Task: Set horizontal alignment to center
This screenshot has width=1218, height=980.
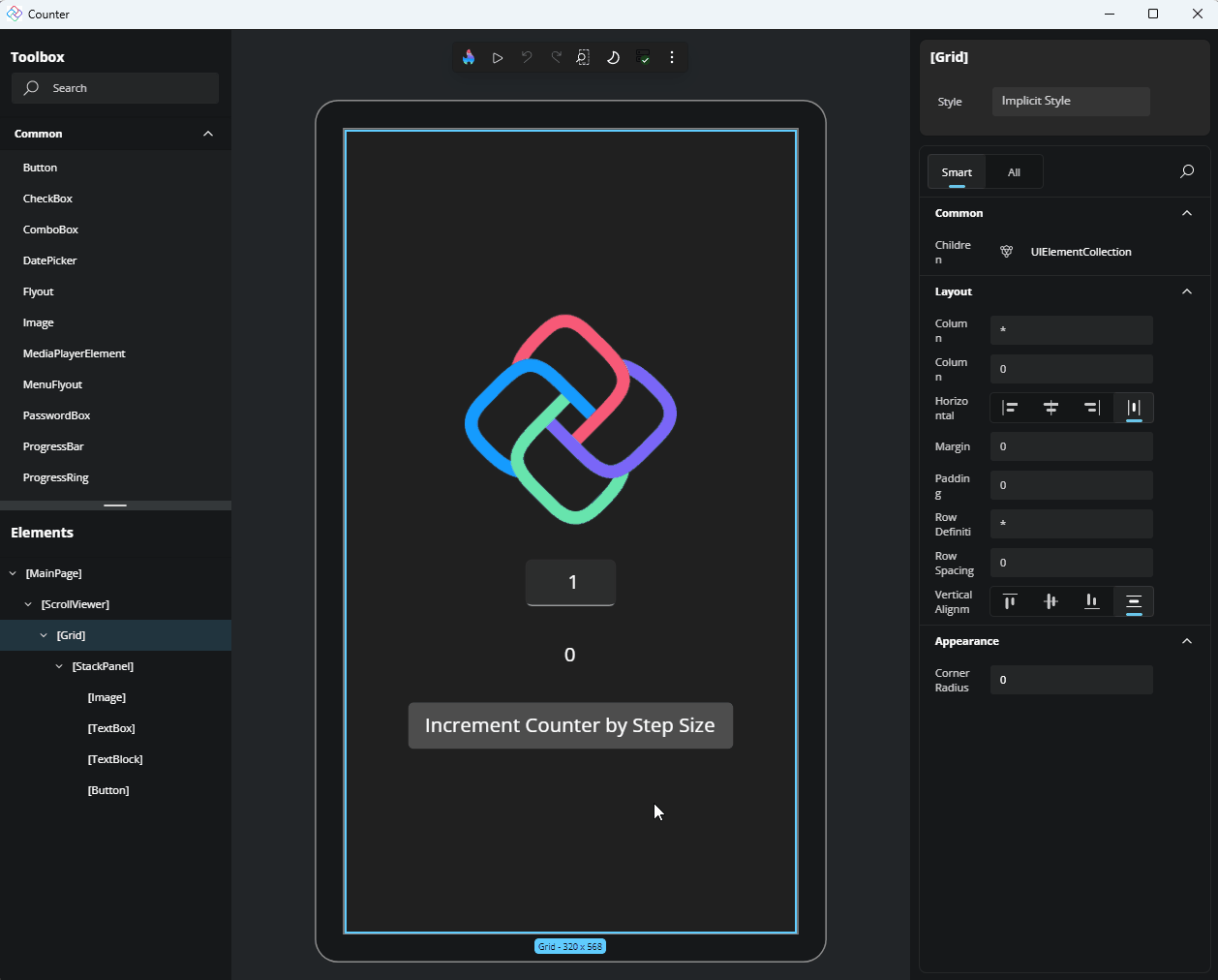Action: (1051, 408)
